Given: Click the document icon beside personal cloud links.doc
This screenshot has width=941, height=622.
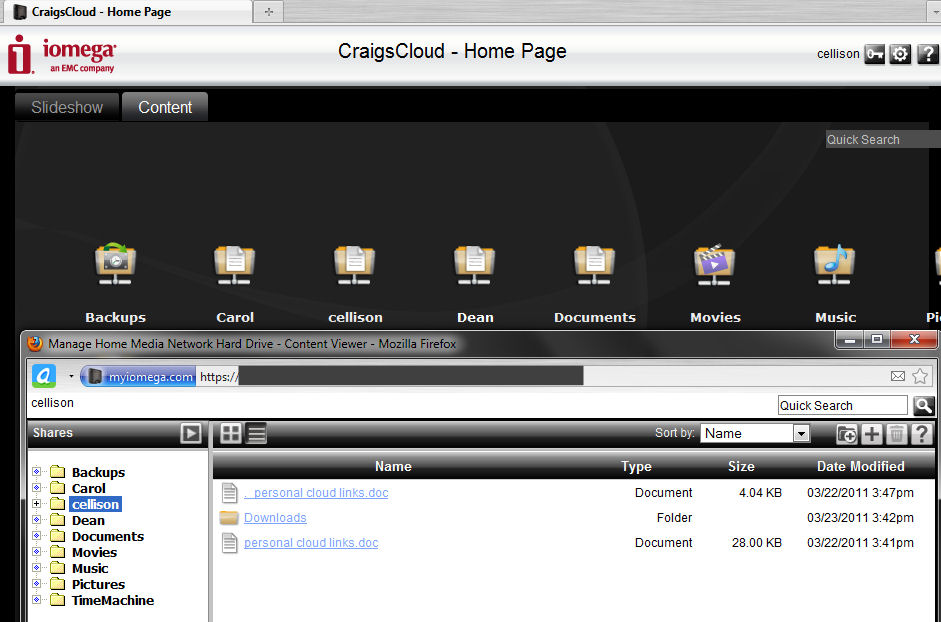Looking at the screenshot, I should point(229,543).
